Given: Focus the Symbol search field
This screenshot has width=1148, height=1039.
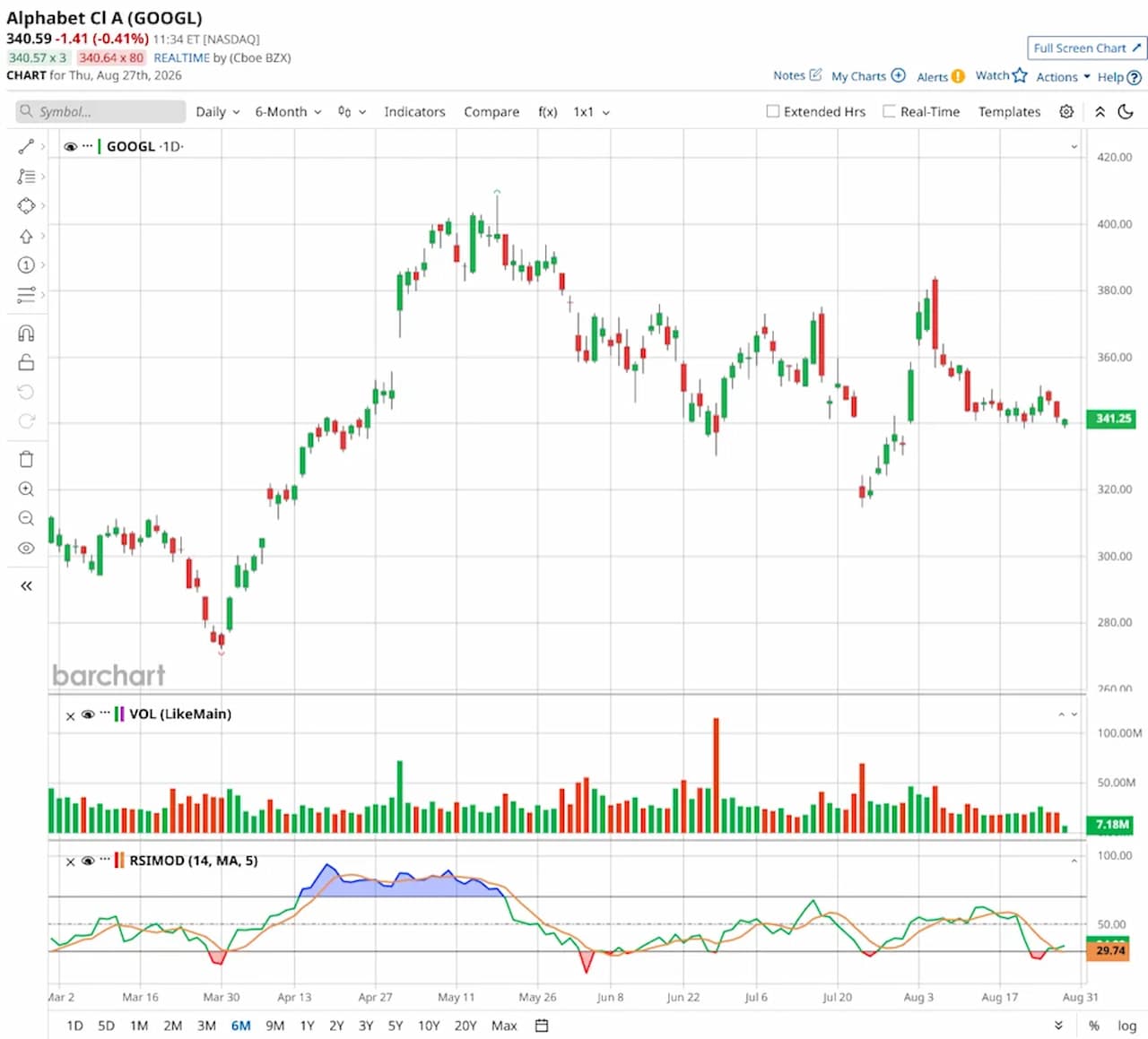Looking at the screenshot, I should [100, 112].
